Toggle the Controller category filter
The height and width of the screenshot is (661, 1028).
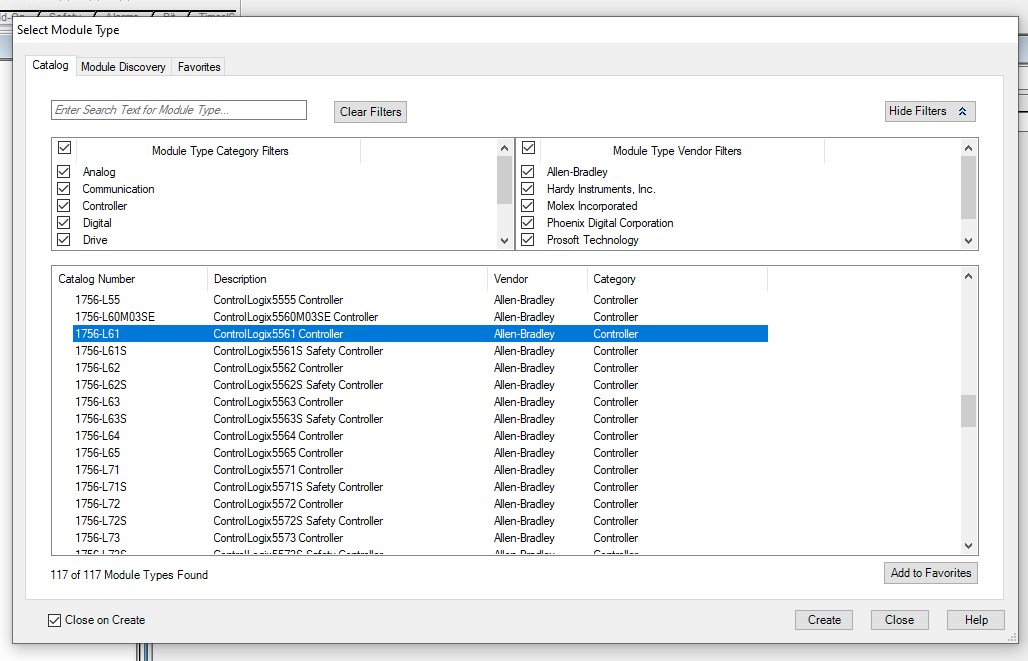(x=64, y=206)
